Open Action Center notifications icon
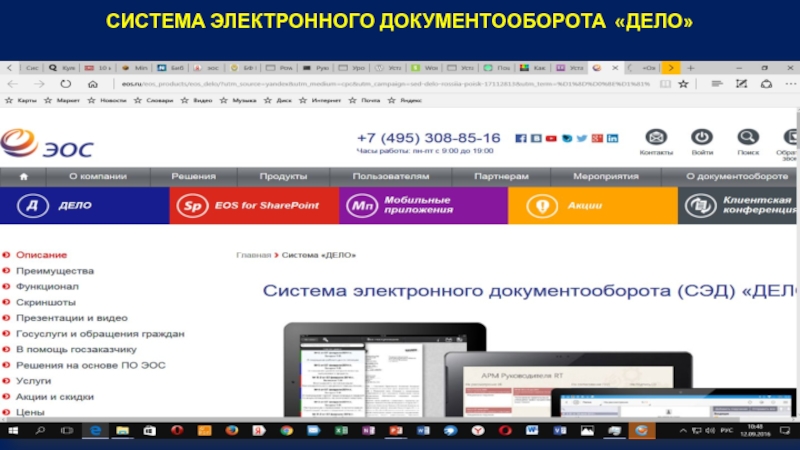800x450 pixels. tap(785, 431)
